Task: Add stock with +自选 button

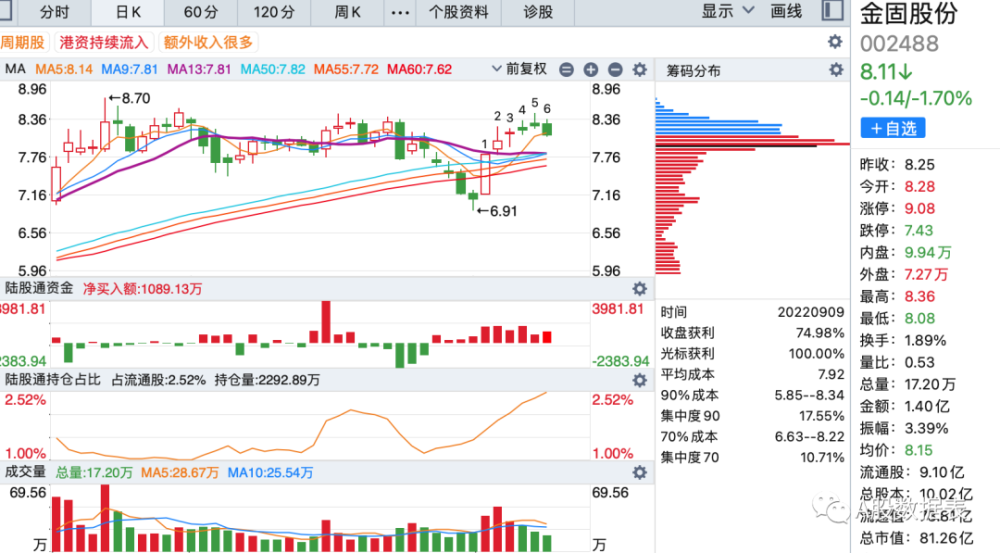Action: [893, 128]
